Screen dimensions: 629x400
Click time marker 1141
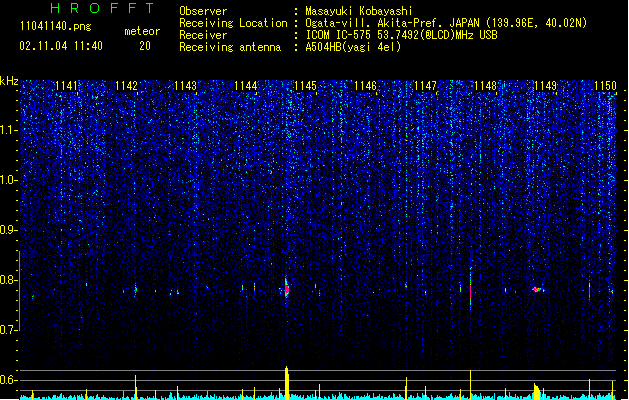pos(66,86)
